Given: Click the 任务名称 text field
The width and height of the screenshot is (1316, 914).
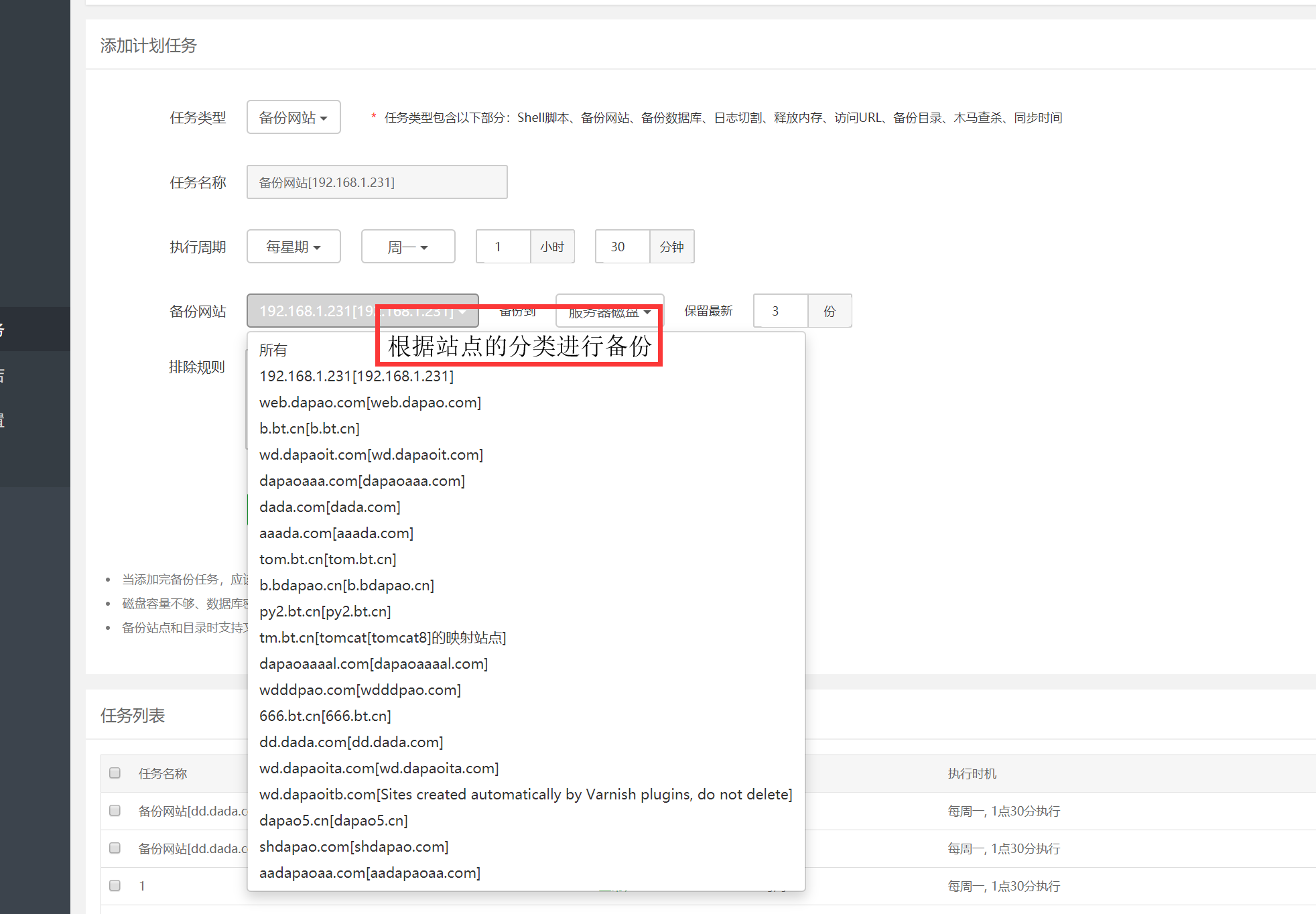Looking at the screenshot, I should [377, 182].
